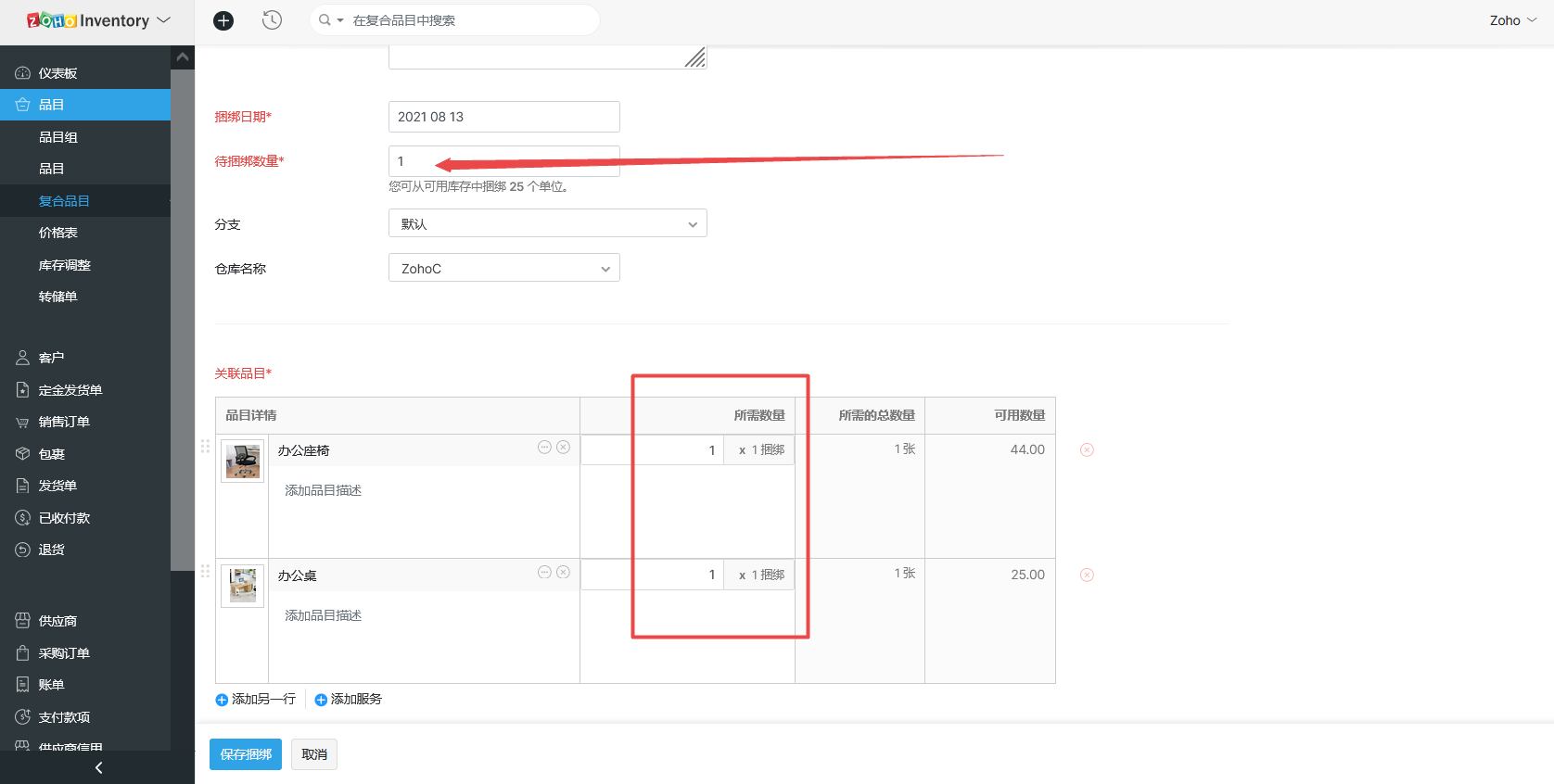Click the search magnifier icon

[325, 20]
